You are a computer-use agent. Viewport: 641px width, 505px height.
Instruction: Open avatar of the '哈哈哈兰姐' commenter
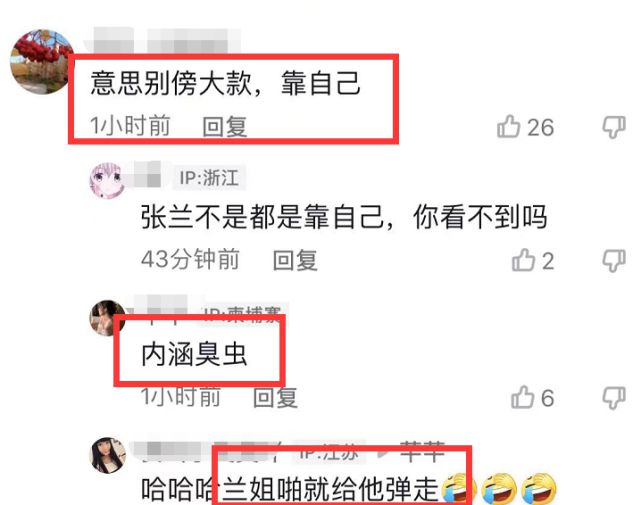[x=108, y=455]
